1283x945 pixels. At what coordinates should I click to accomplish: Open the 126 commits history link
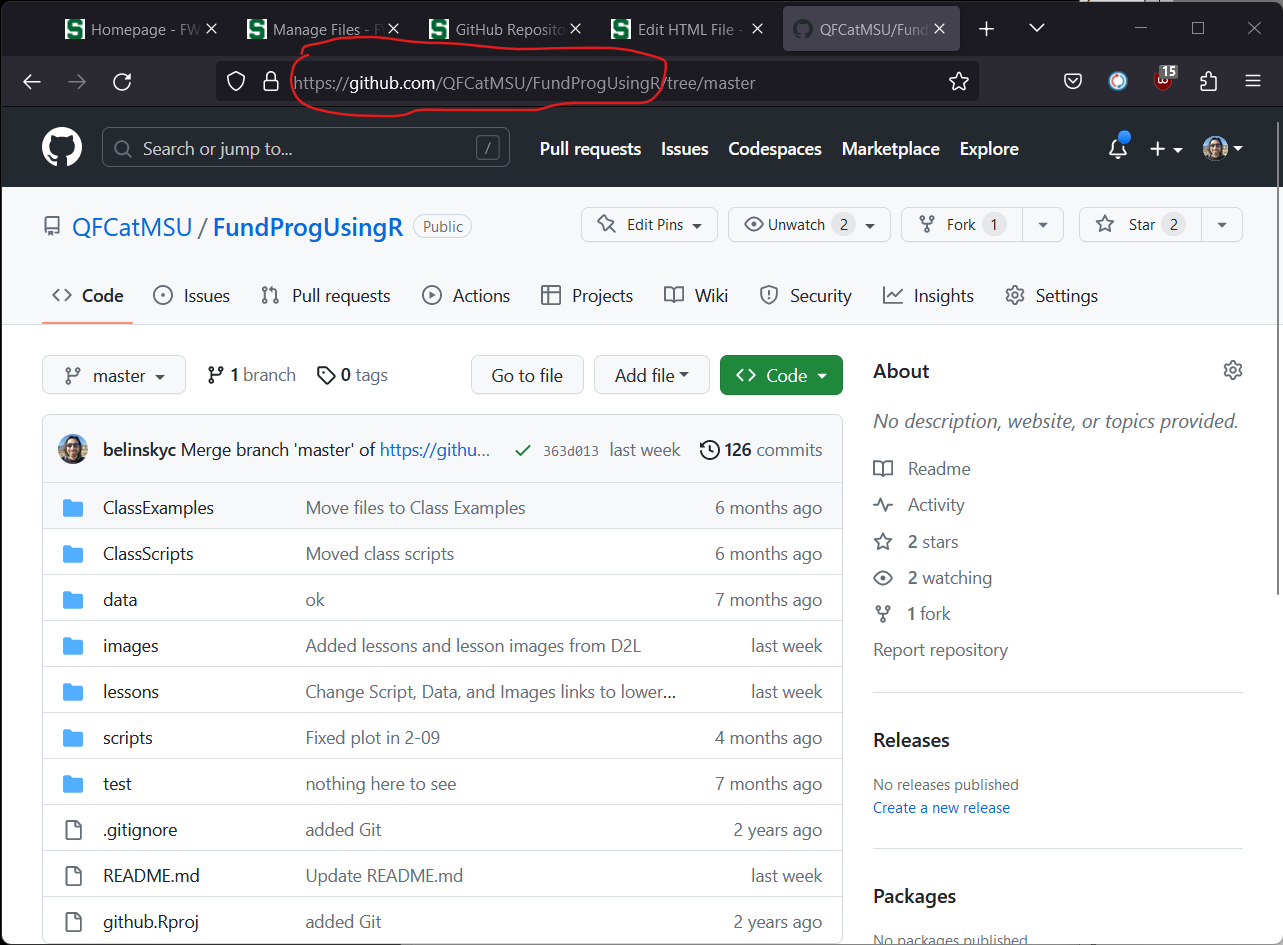(x=761, y=450)
